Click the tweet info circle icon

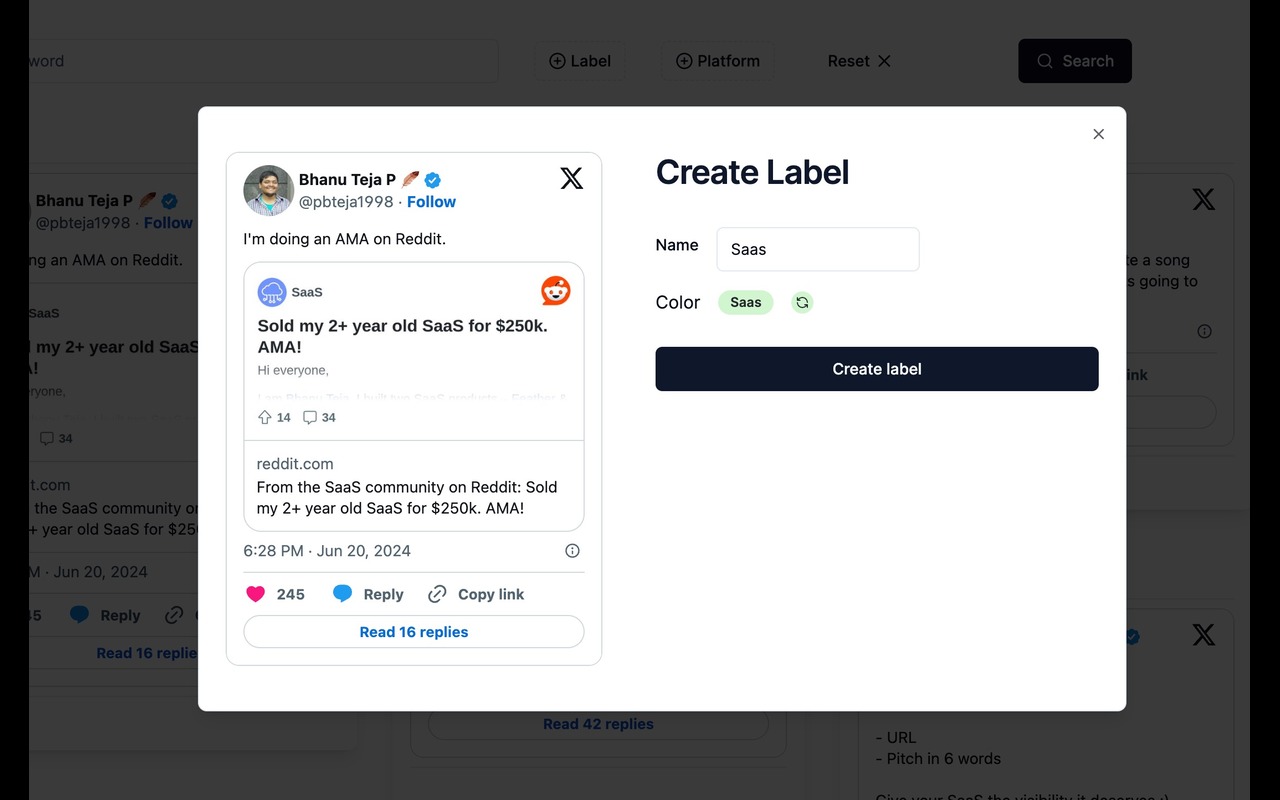572,551
